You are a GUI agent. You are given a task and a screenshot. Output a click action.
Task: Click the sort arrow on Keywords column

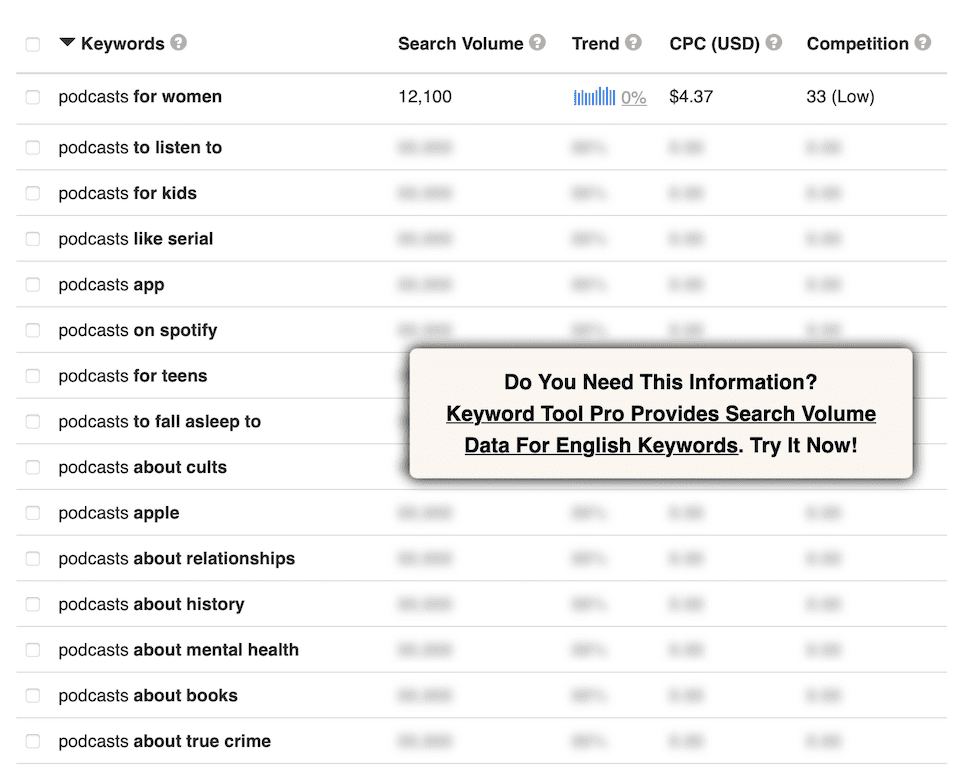click(66, 43)
